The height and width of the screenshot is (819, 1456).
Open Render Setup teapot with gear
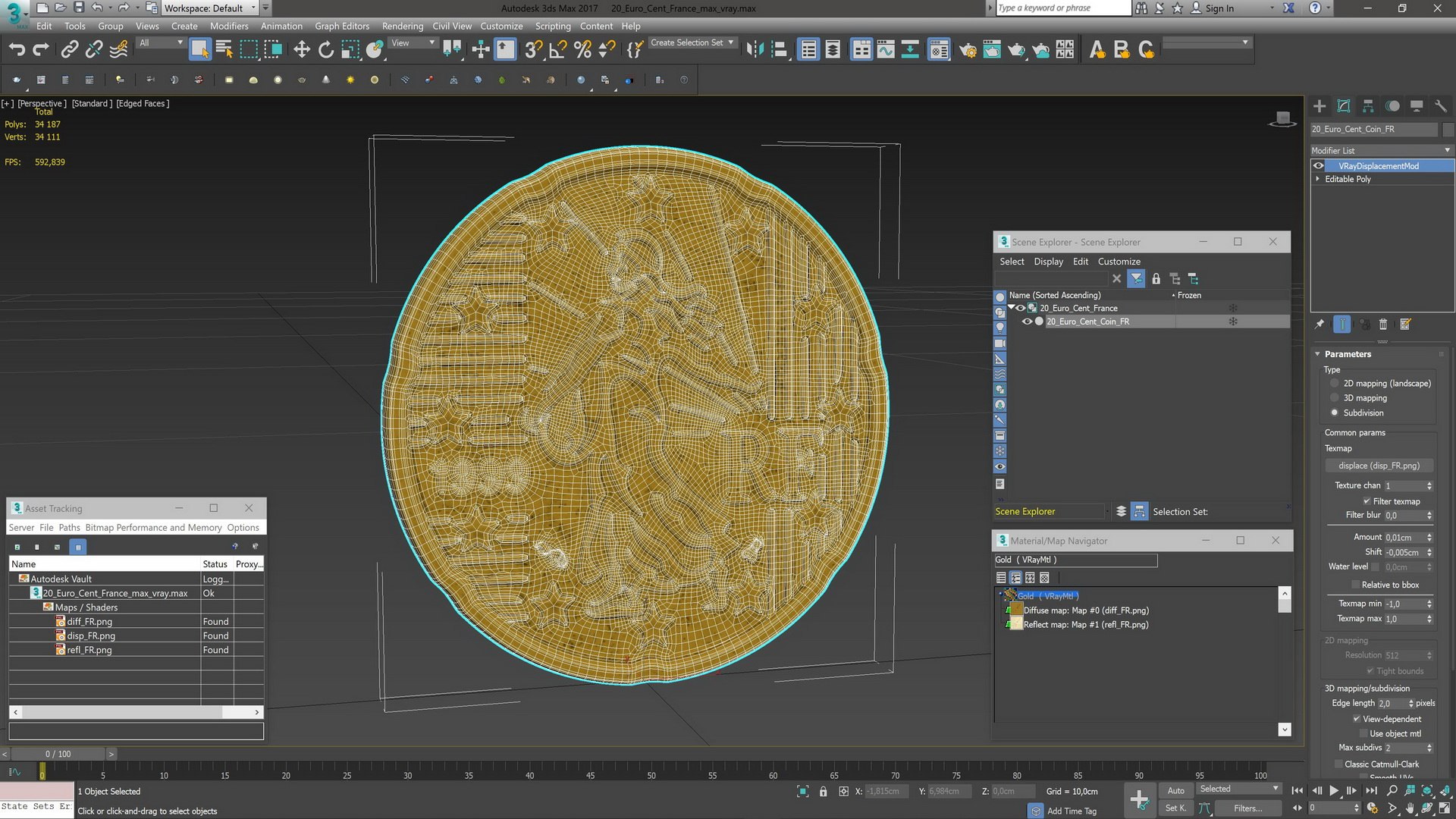coord(968,50)
